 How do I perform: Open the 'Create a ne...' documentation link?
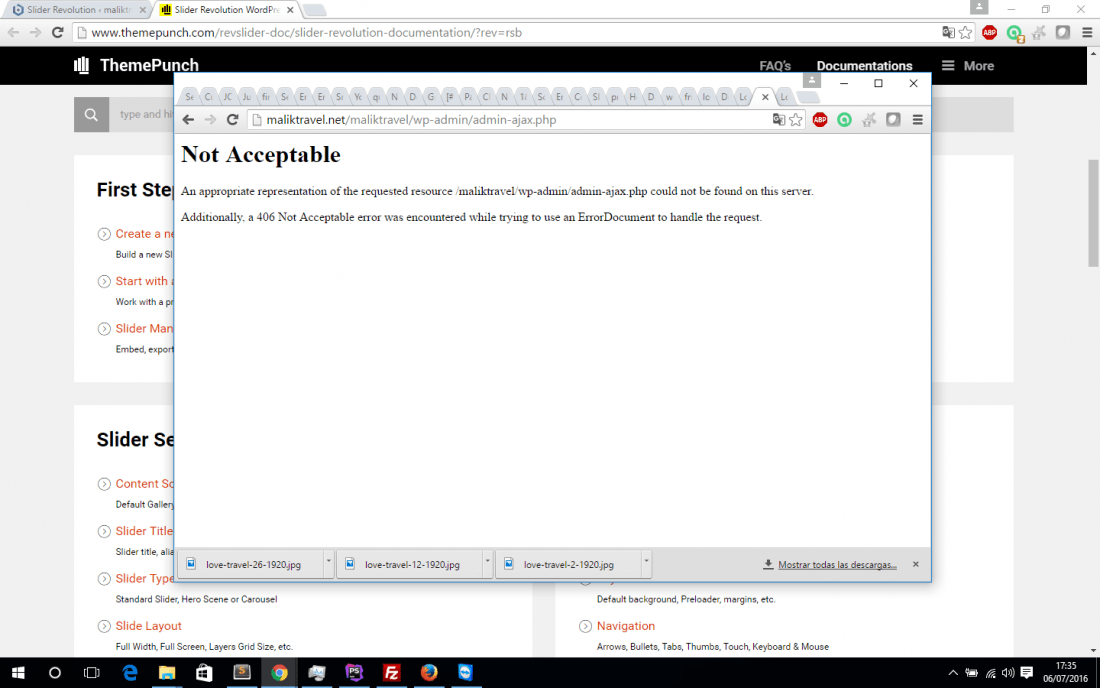(145, 234)
